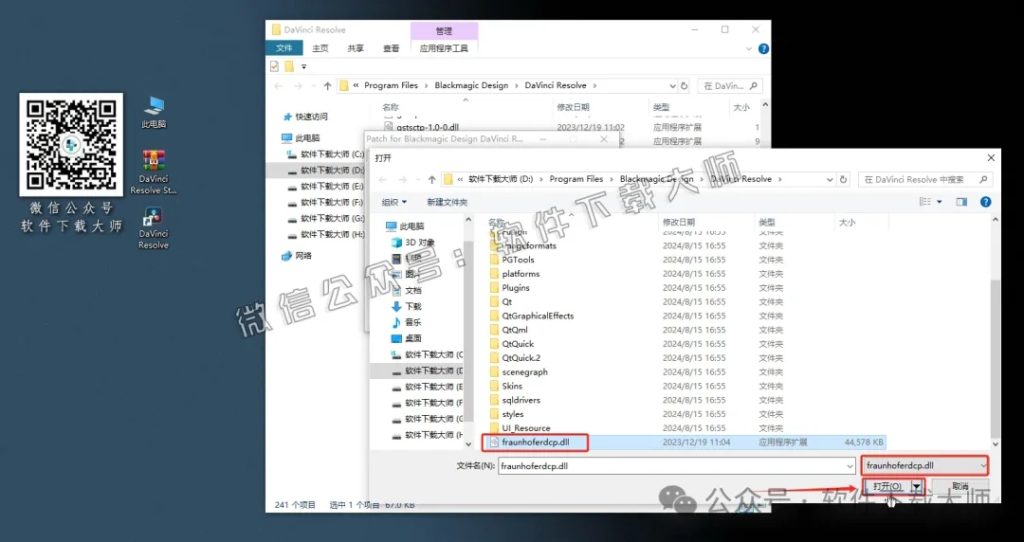This screenshot has width=1024, height=542.
Task: Click Program Files in the 打开 dialog breadcrumb
Action: 576,179
